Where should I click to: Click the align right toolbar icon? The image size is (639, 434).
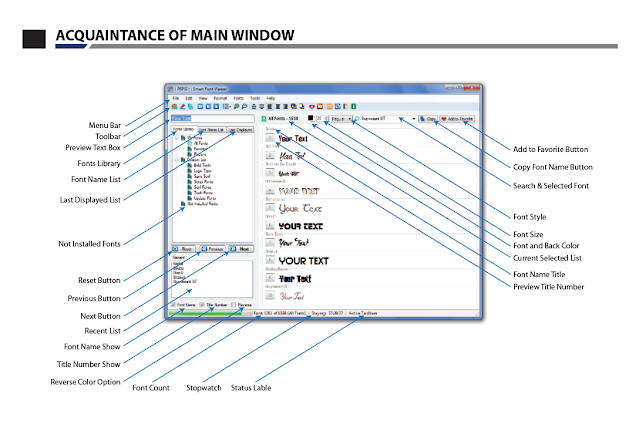285,106
